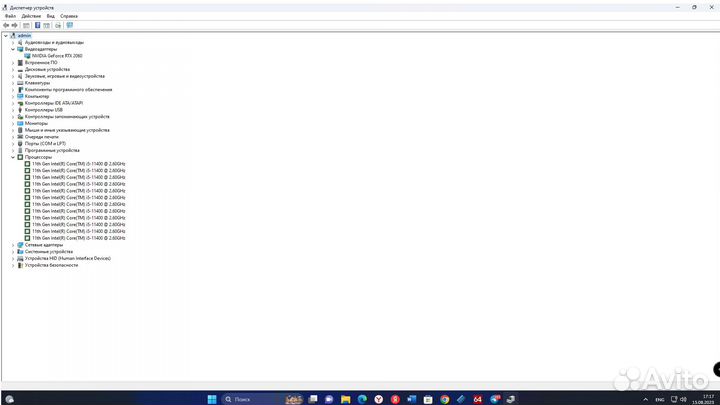Open the clock and date in the tray

pyautogui.click(x=704, y=399)
